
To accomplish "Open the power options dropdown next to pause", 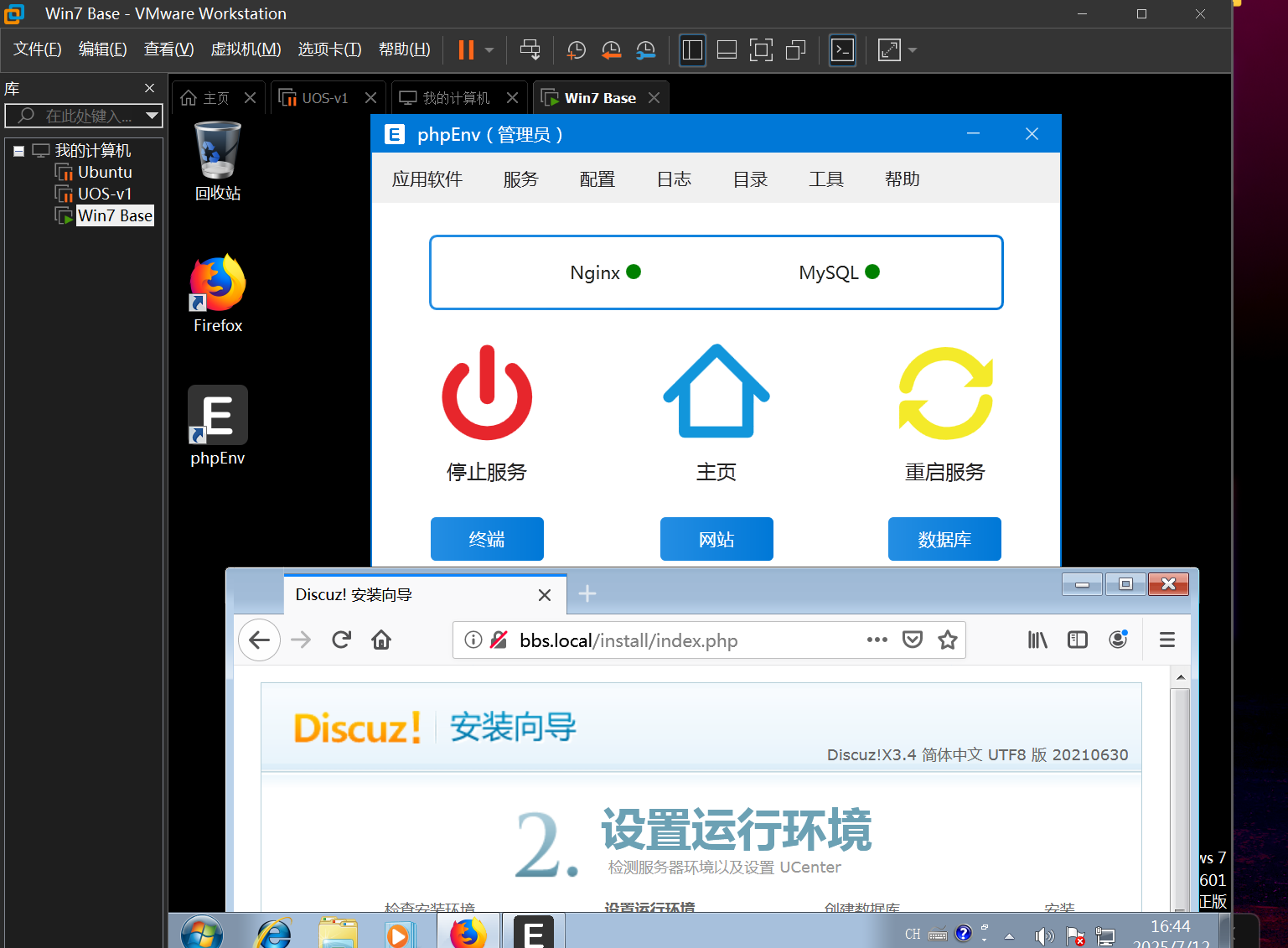I will click(489, 50).
